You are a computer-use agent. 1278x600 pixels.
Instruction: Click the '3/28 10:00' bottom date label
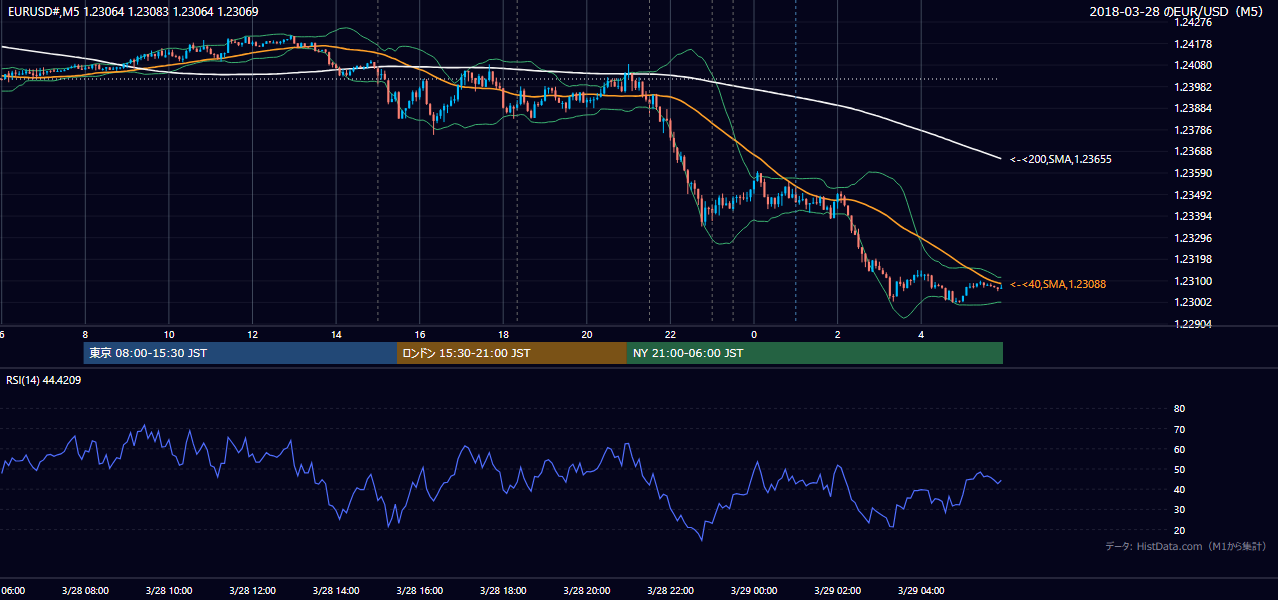coord(168,590)
